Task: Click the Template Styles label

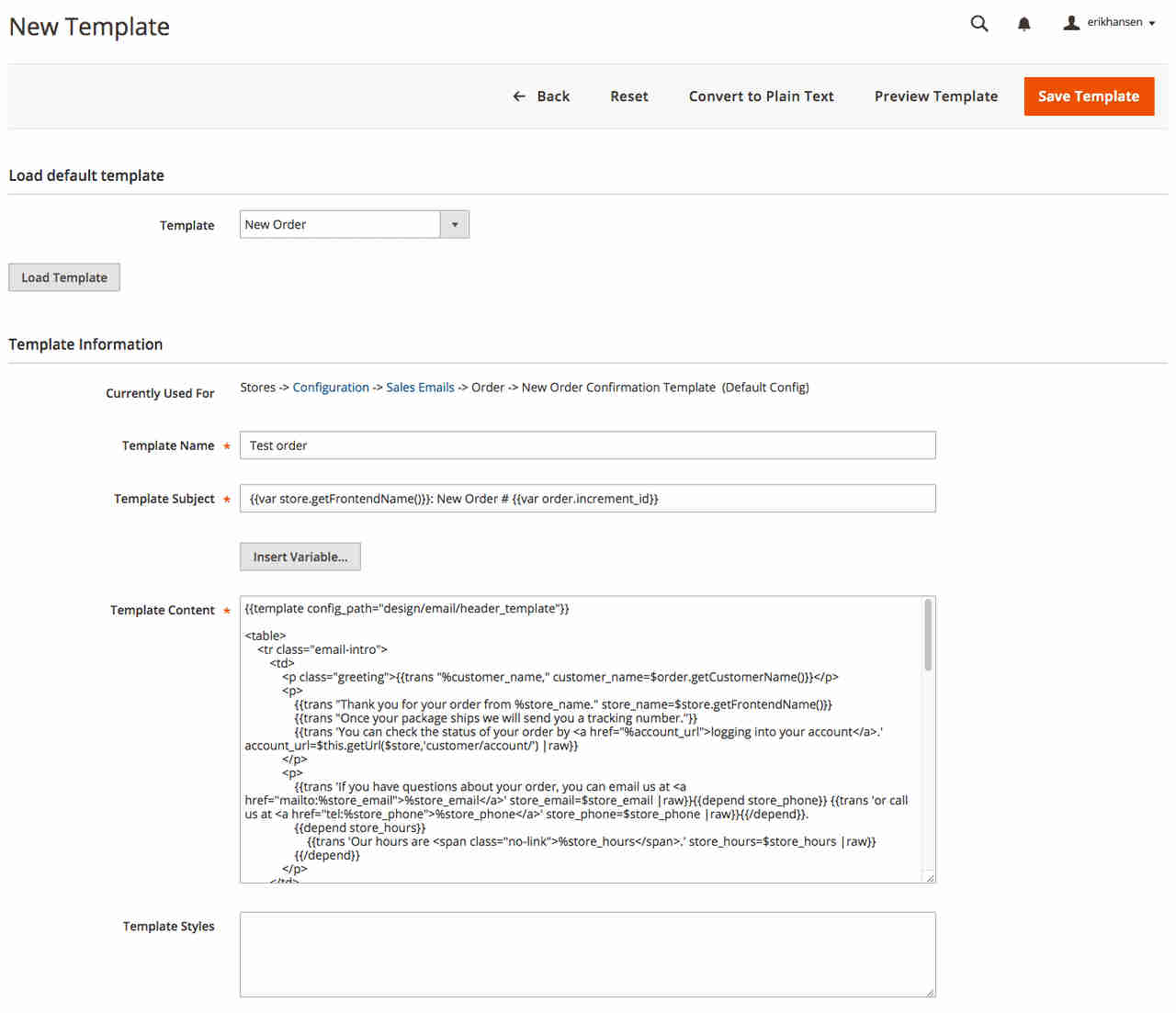Action: (x=169, y=926)
